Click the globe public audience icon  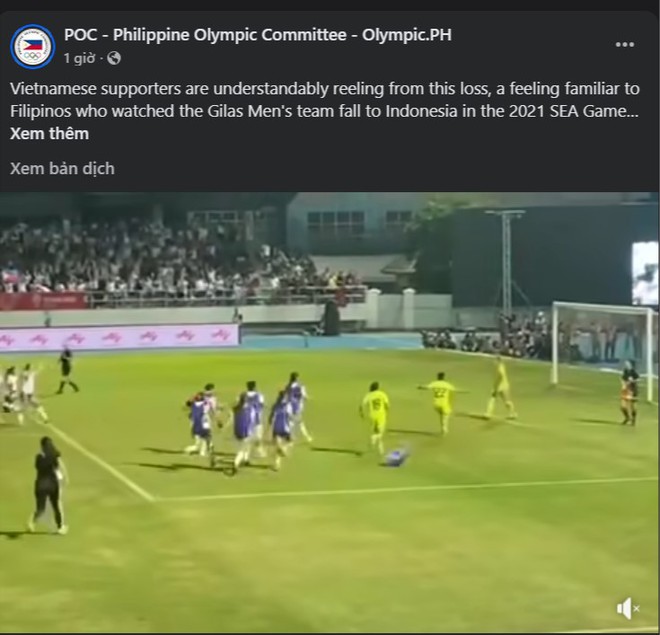114,58
